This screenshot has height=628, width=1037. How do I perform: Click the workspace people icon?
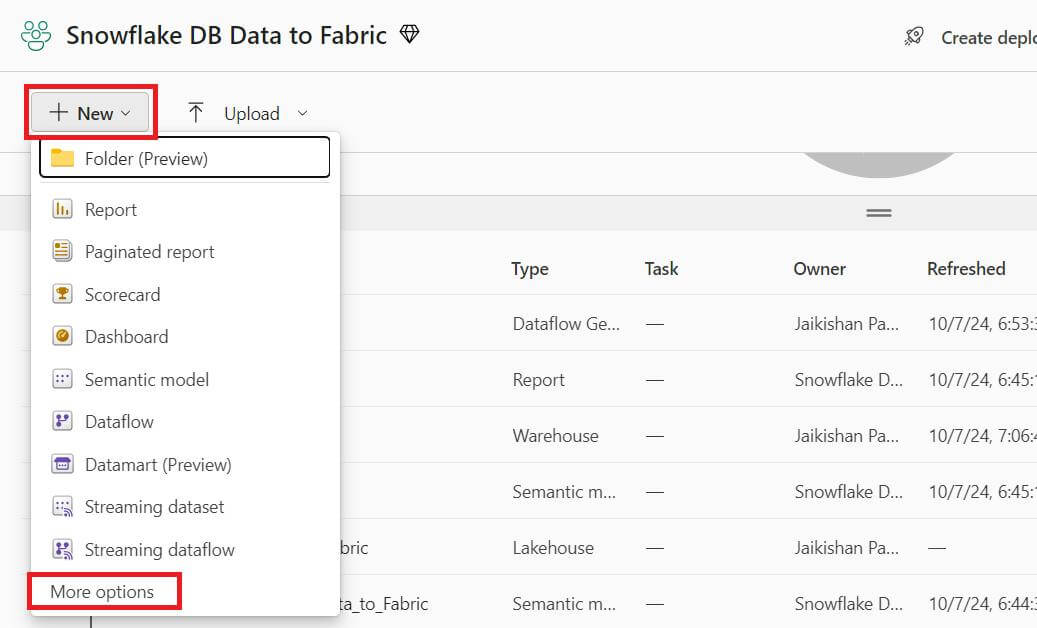(36, 36)
